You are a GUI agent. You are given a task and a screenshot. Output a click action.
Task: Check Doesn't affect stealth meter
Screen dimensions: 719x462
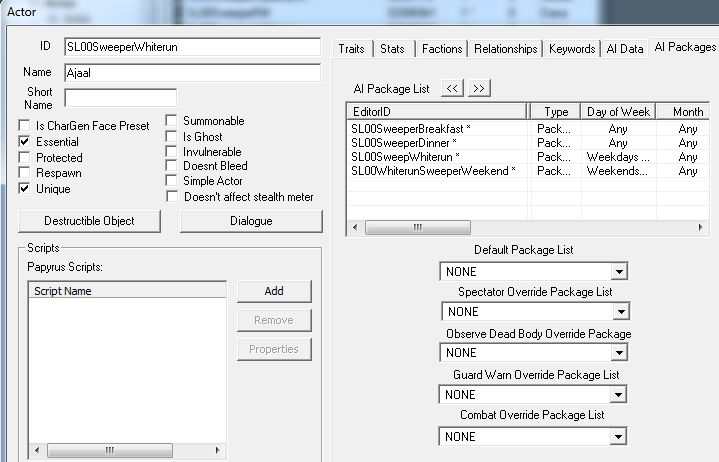[172, 197]
